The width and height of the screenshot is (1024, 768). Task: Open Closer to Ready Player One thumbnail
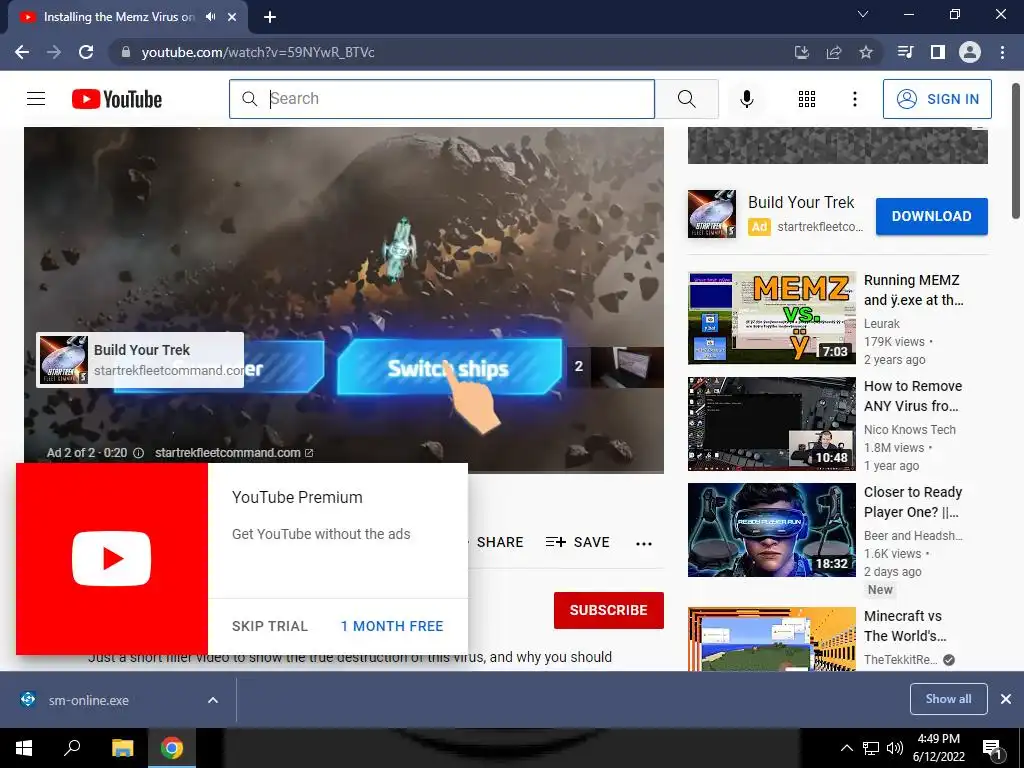pyautogui.click(x=772, y=530)
